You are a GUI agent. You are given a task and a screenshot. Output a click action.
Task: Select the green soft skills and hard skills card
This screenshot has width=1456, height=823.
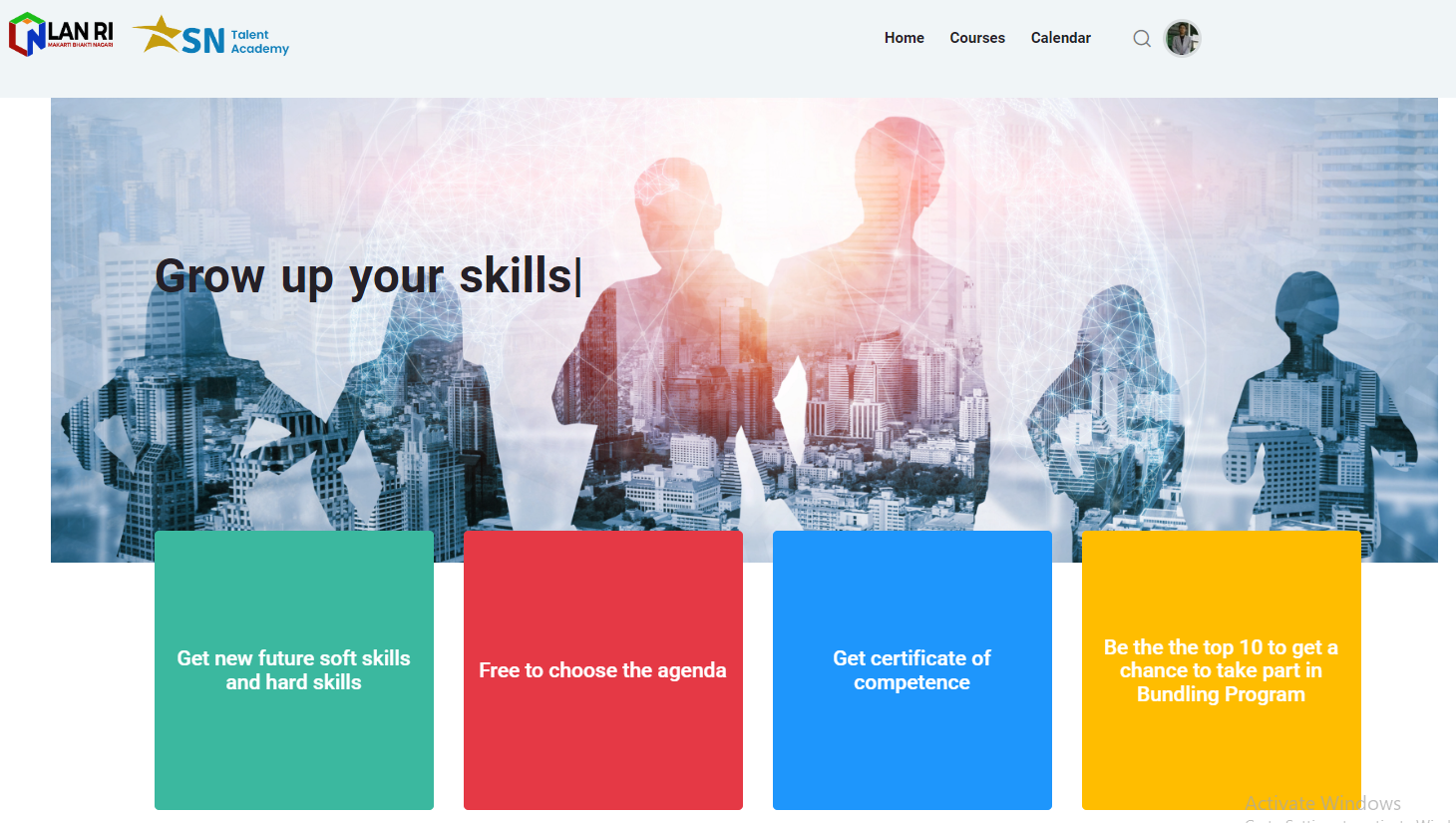tap(294, 670)
